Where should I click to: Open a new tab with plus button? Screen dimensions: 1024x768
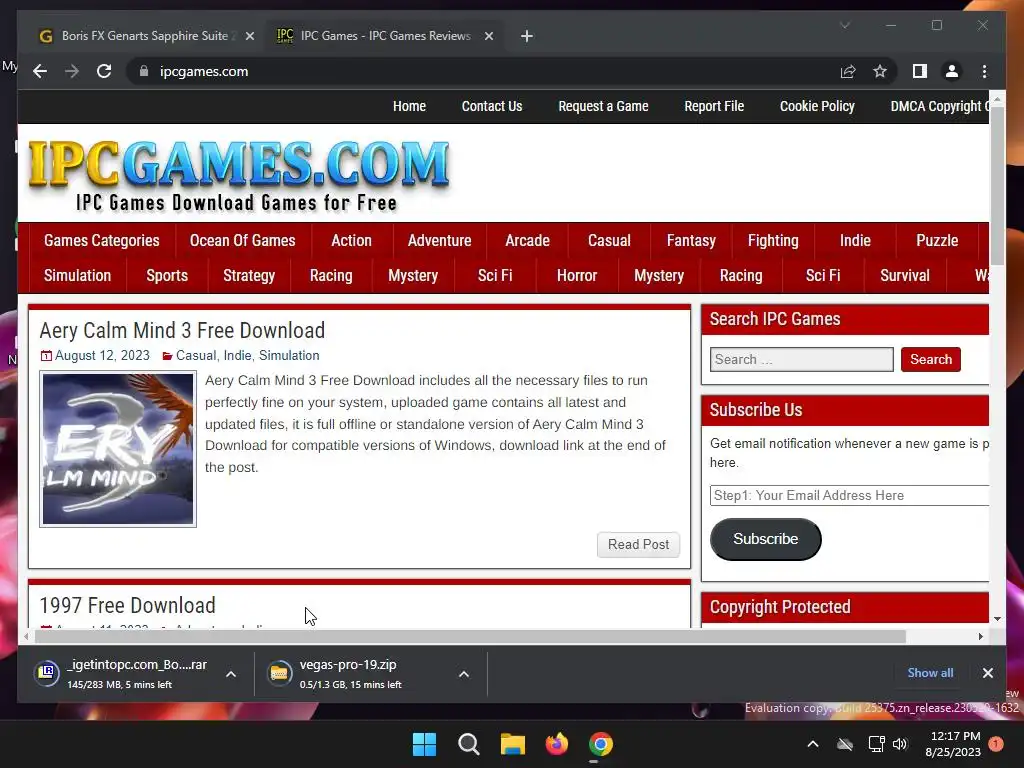click(526, 36)
